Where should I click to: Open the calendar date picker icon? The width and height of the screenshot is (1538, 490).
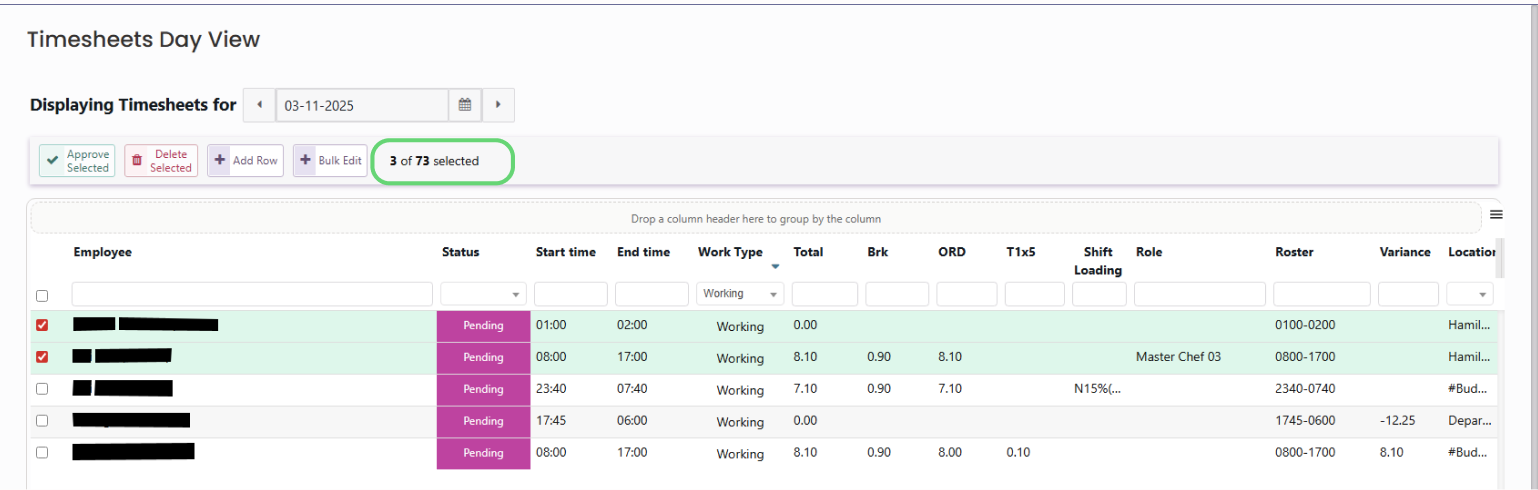(x=464, y=105)
